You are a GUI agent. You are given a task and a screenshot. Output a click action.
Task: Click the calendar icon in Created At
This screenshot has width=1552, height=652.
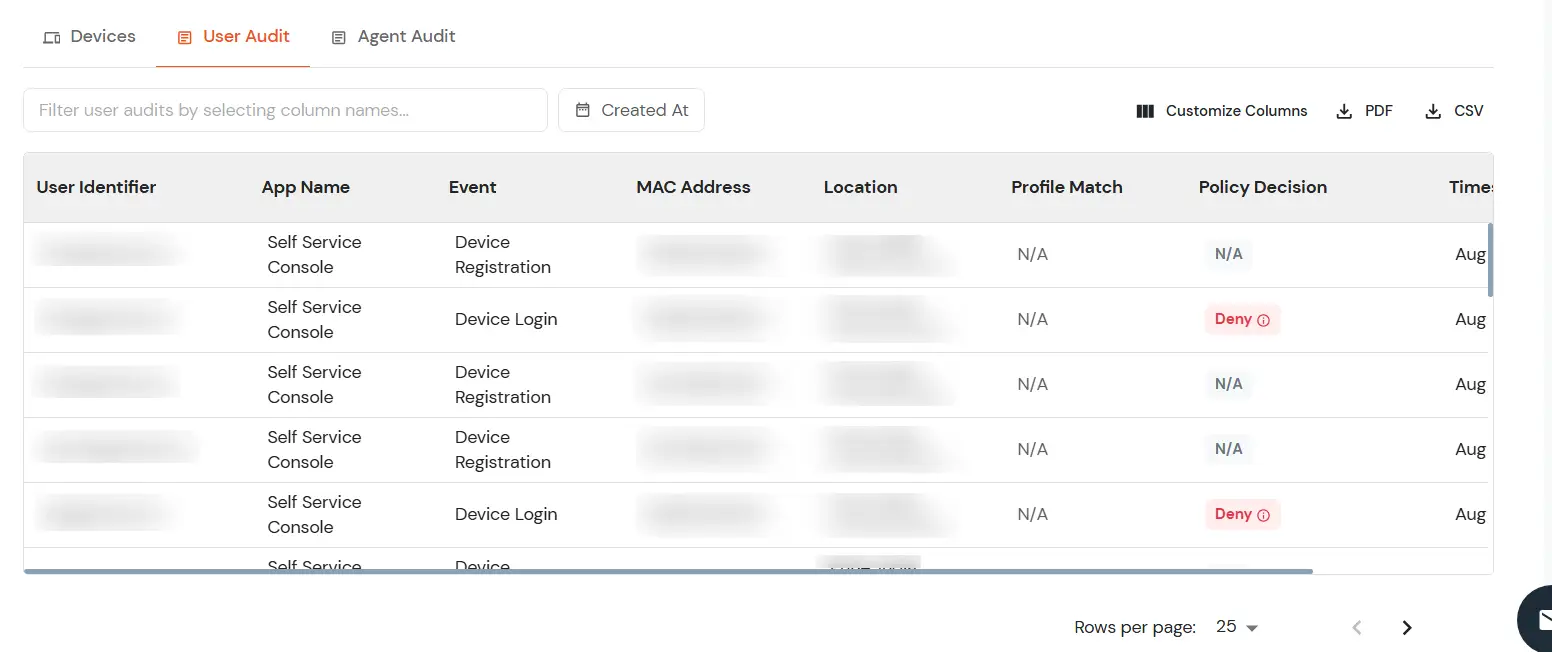pyautogui.click(x=583, y=110)
